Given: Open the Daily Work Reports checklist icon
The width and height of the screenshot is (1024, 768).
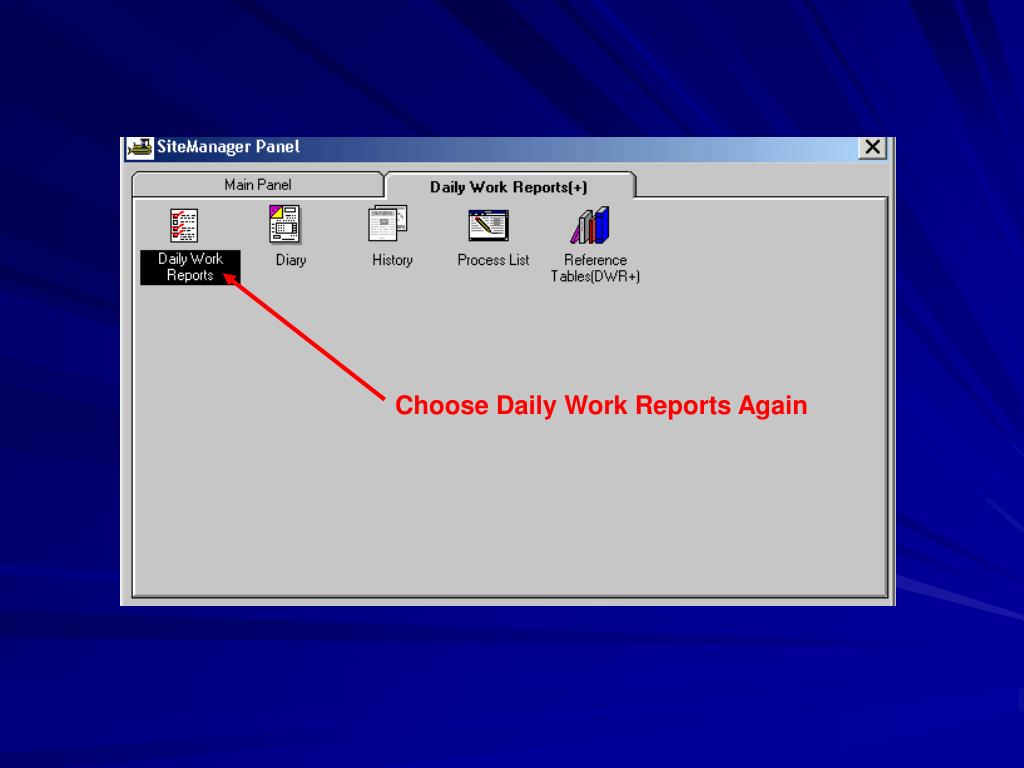Looking at the screenshot, I should pos(184,225).
